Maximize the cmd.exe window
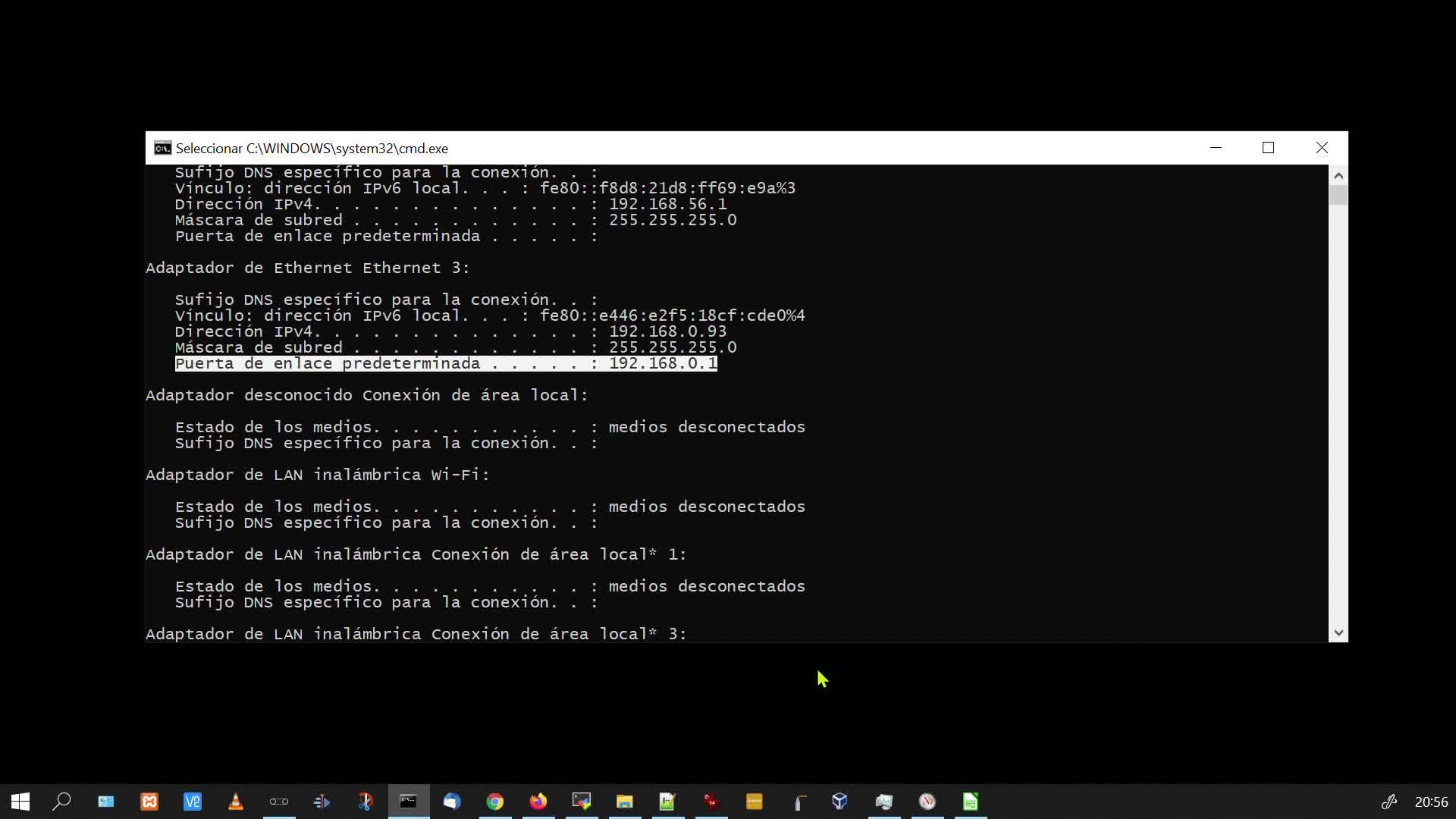The image size is (1456, 819). tap(1268, 148)
